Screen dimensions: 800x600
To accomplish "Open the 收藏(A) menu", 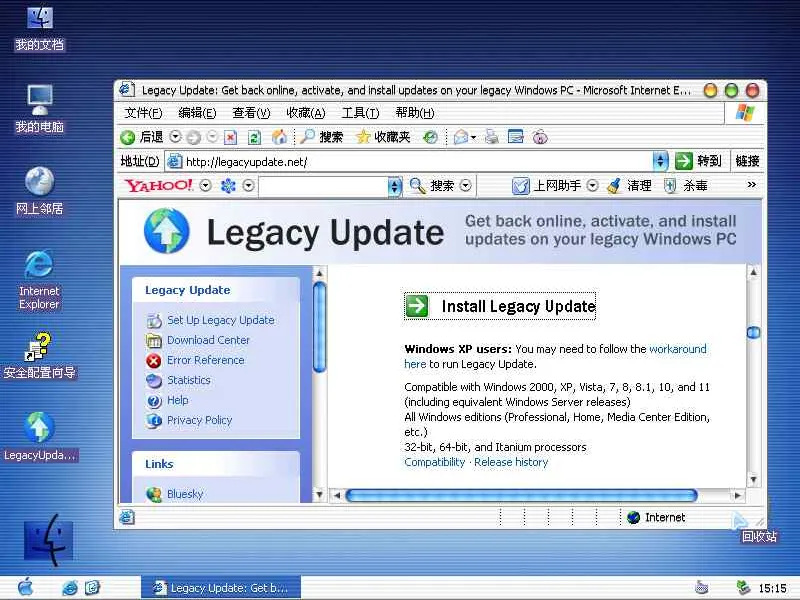I will point(306,113).
